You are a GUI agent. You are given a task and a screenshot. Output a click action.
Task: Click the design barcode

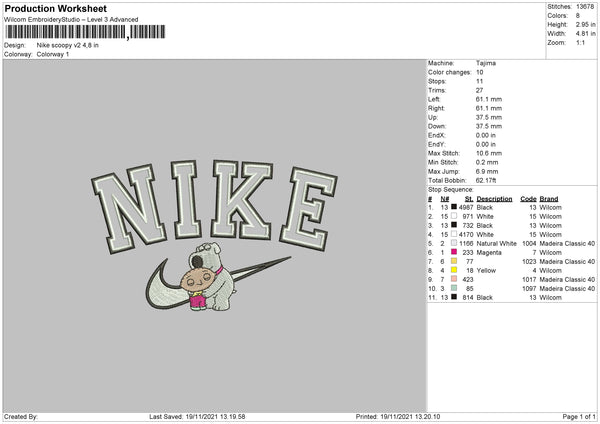pos(85,32)
